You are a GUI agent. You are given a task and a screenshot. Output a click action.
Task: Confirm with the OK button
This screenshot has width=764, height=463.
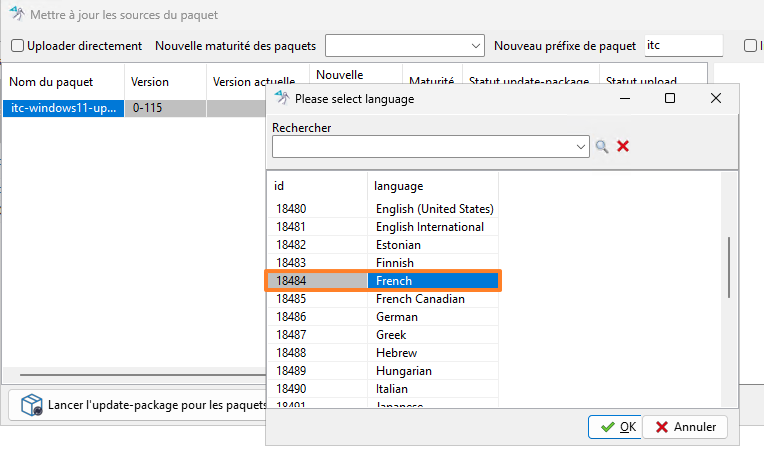coord(614,427)
